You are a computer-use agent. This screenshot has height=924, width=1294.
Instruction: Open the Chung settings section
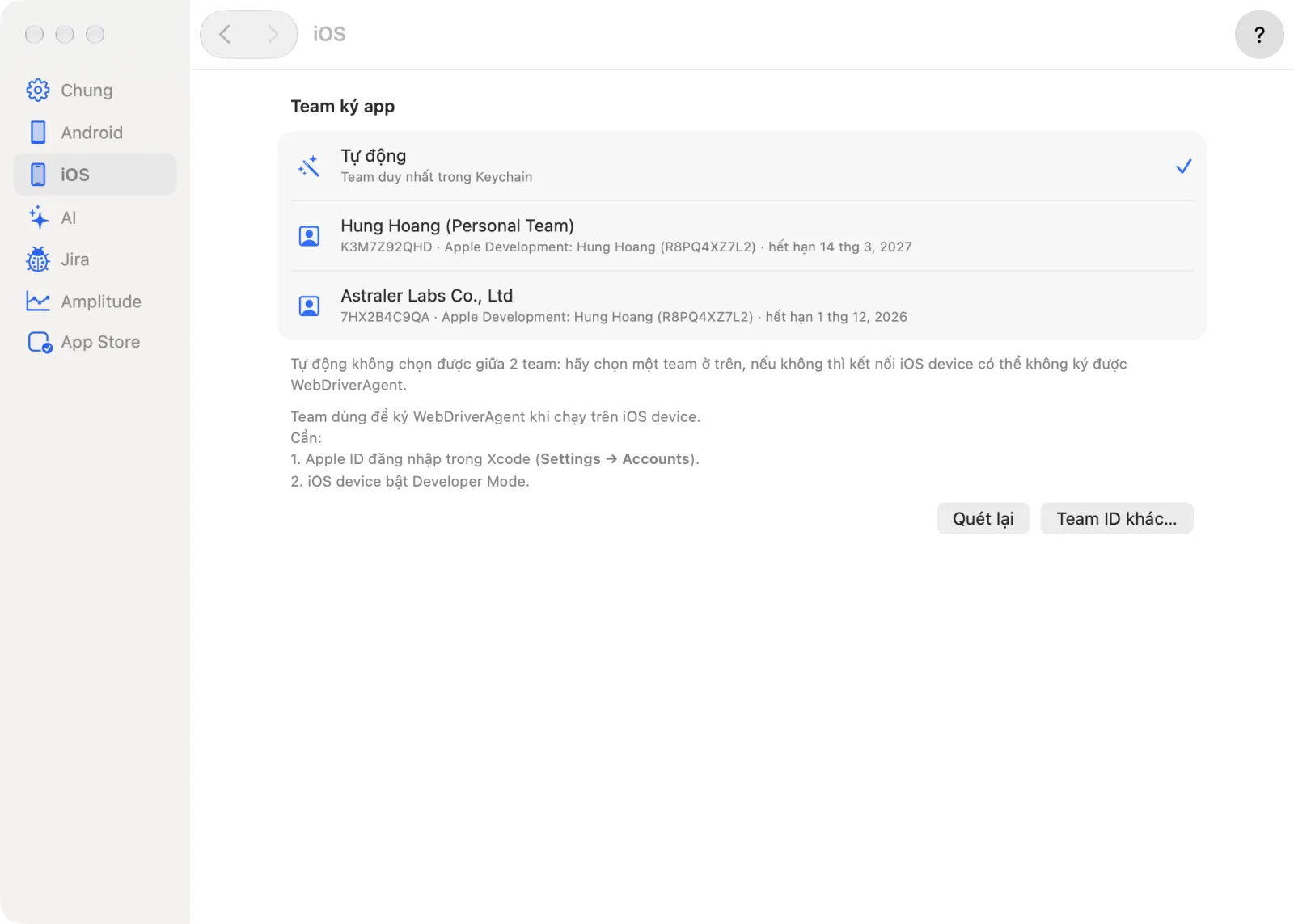[x=95, y=91]
